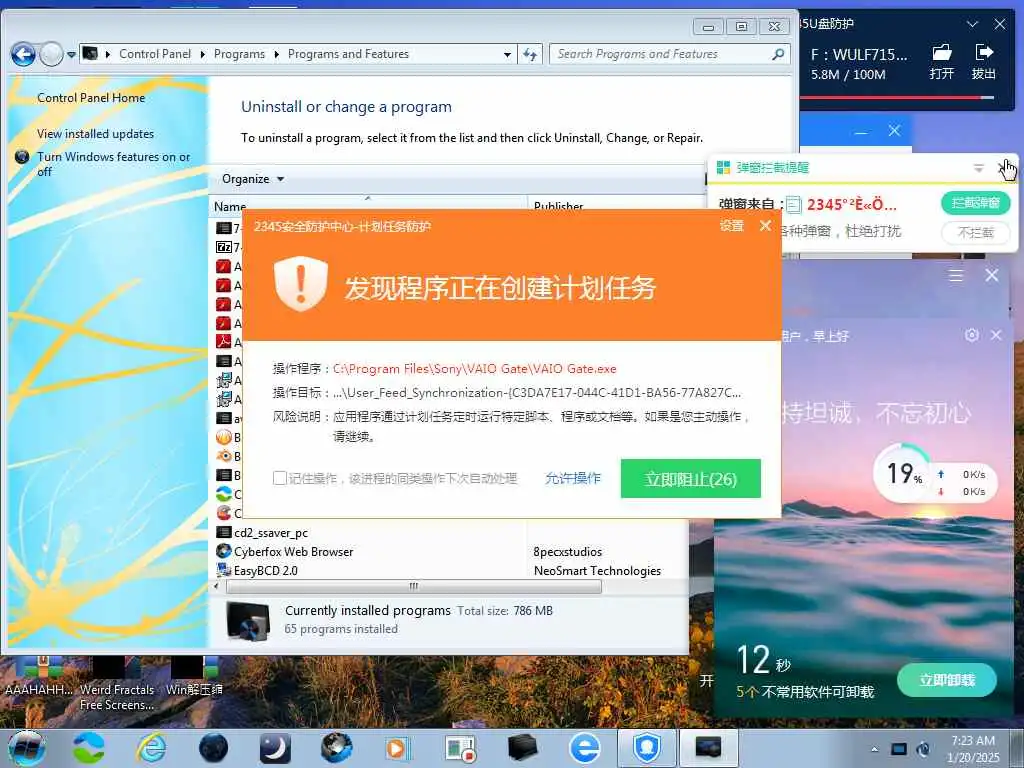
Task: Click the 不拦截 don't-block button
Action: 976,232
